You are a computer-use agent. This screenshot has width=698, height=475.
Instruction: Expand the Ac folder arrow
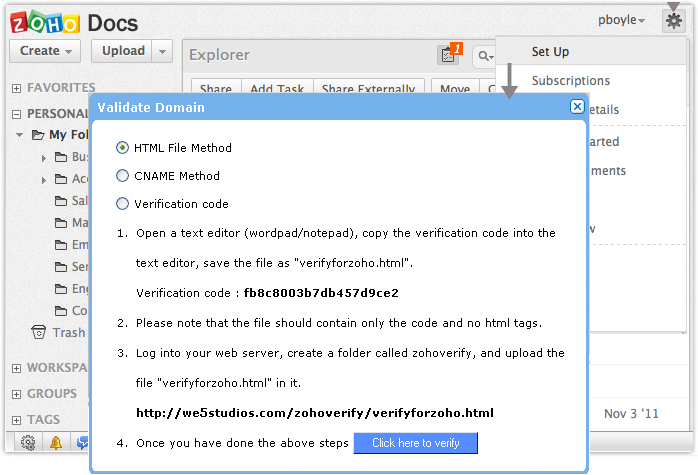click(44, 180)
